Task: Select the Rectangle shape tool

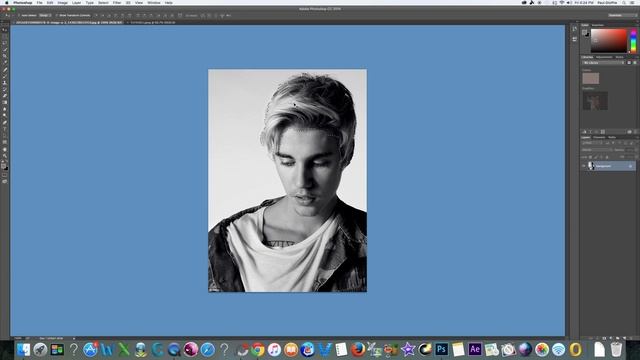Action: [x=5, y=142]
